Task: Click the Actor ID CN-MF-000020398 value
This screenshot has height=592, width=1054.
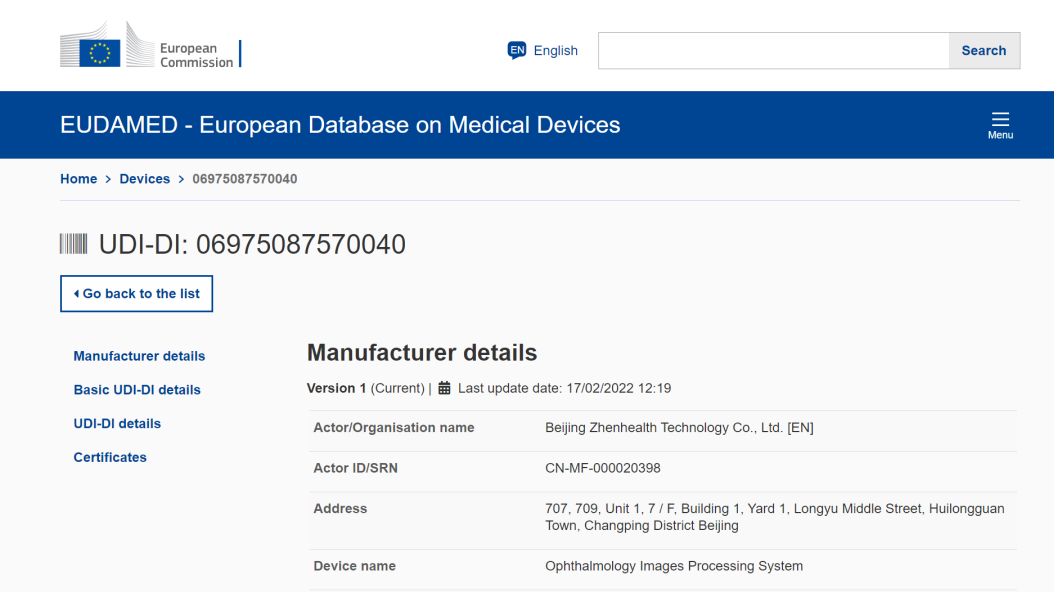Action: point(603,468)
